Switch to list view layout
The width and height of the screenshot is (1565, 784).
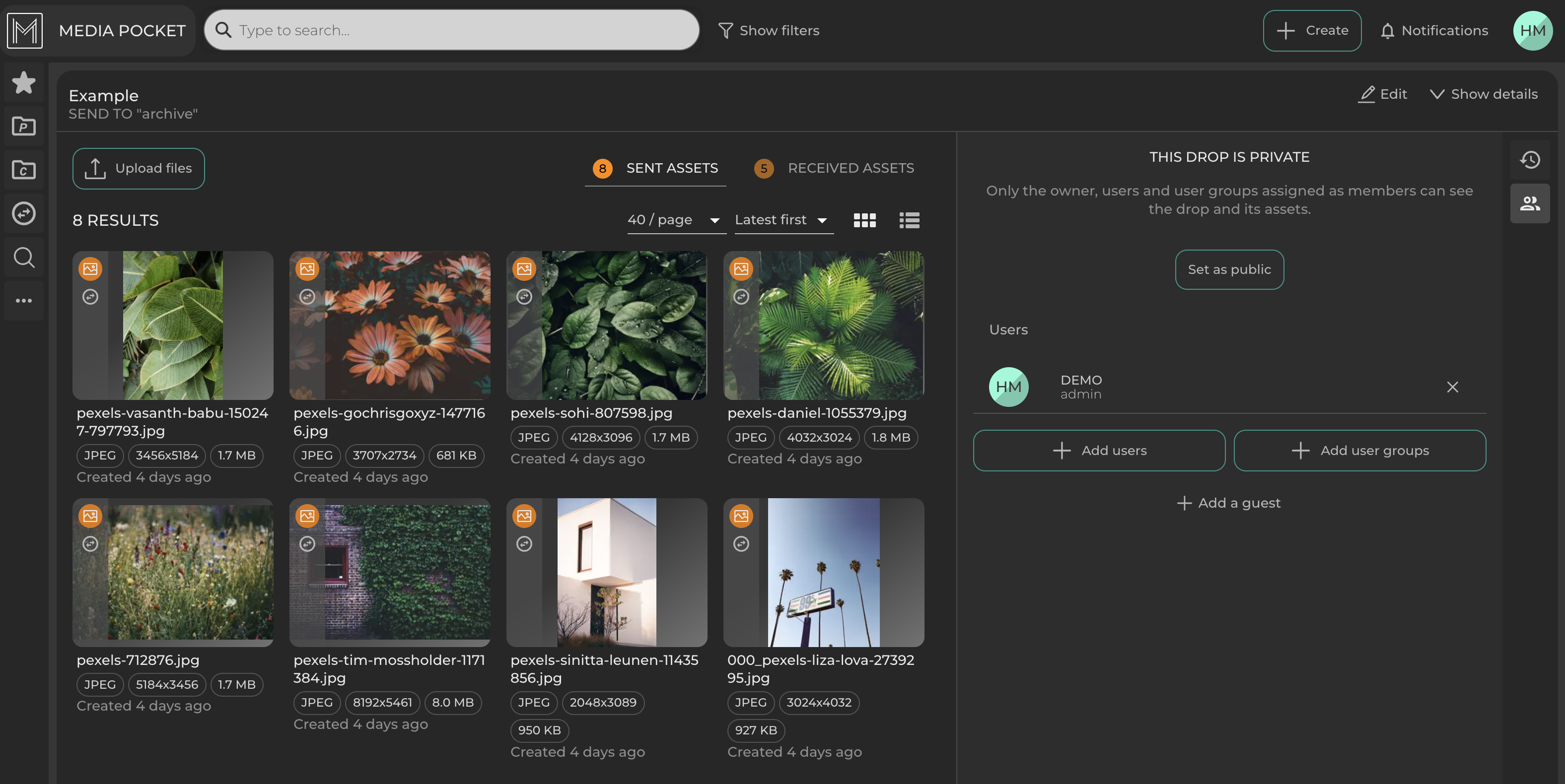click(909, 220)
